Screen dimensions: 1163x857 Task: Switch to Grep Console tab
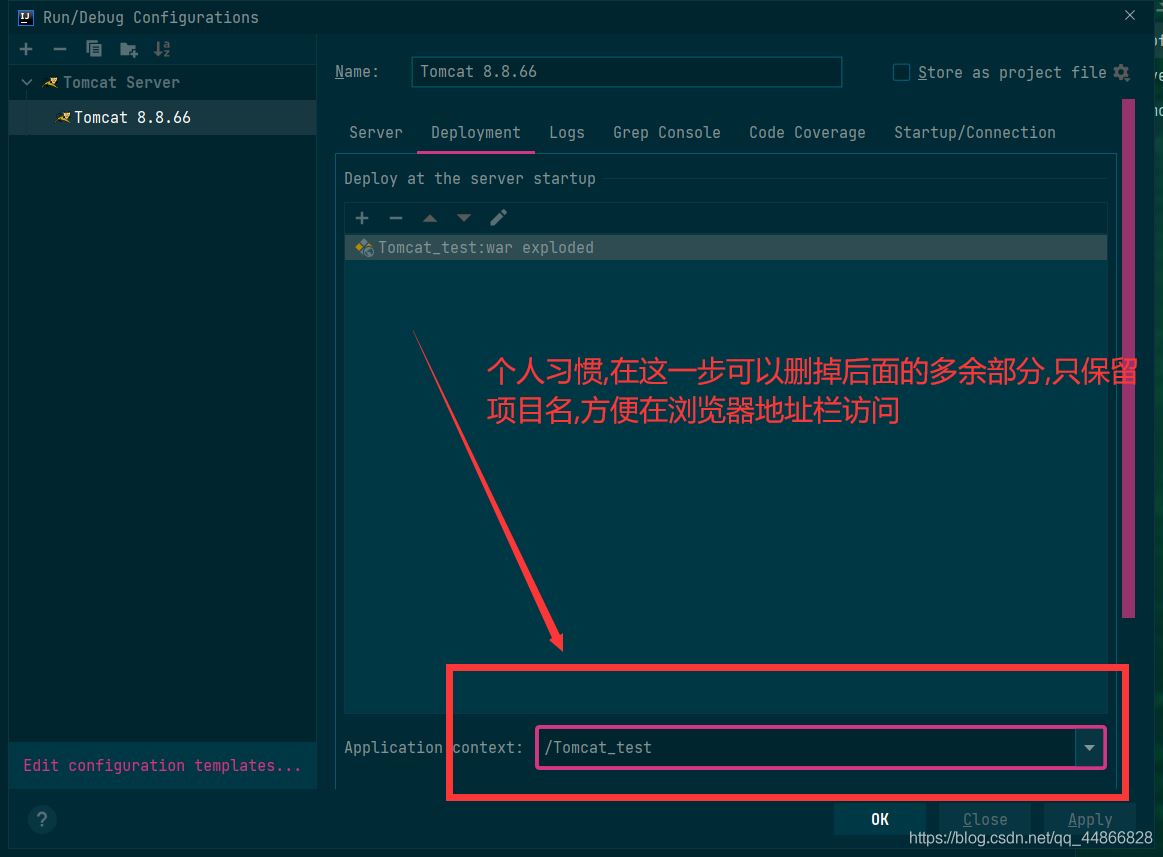tap(666, 133)
